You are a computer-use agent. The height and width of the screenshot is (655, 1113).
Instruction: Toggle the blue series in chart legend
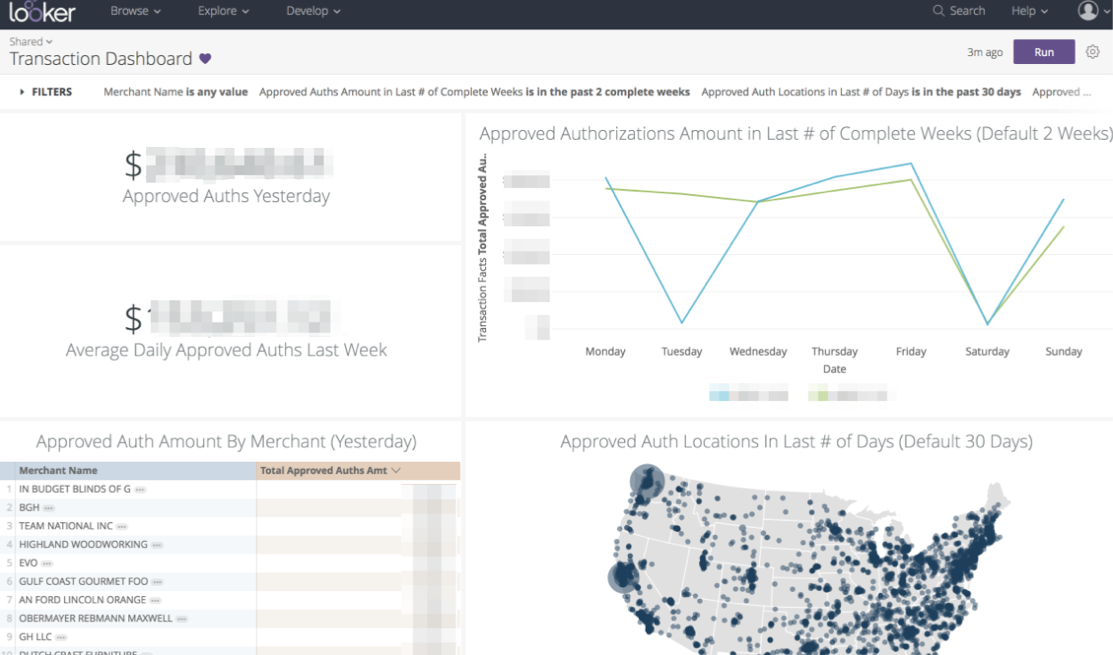pos(719,395)
